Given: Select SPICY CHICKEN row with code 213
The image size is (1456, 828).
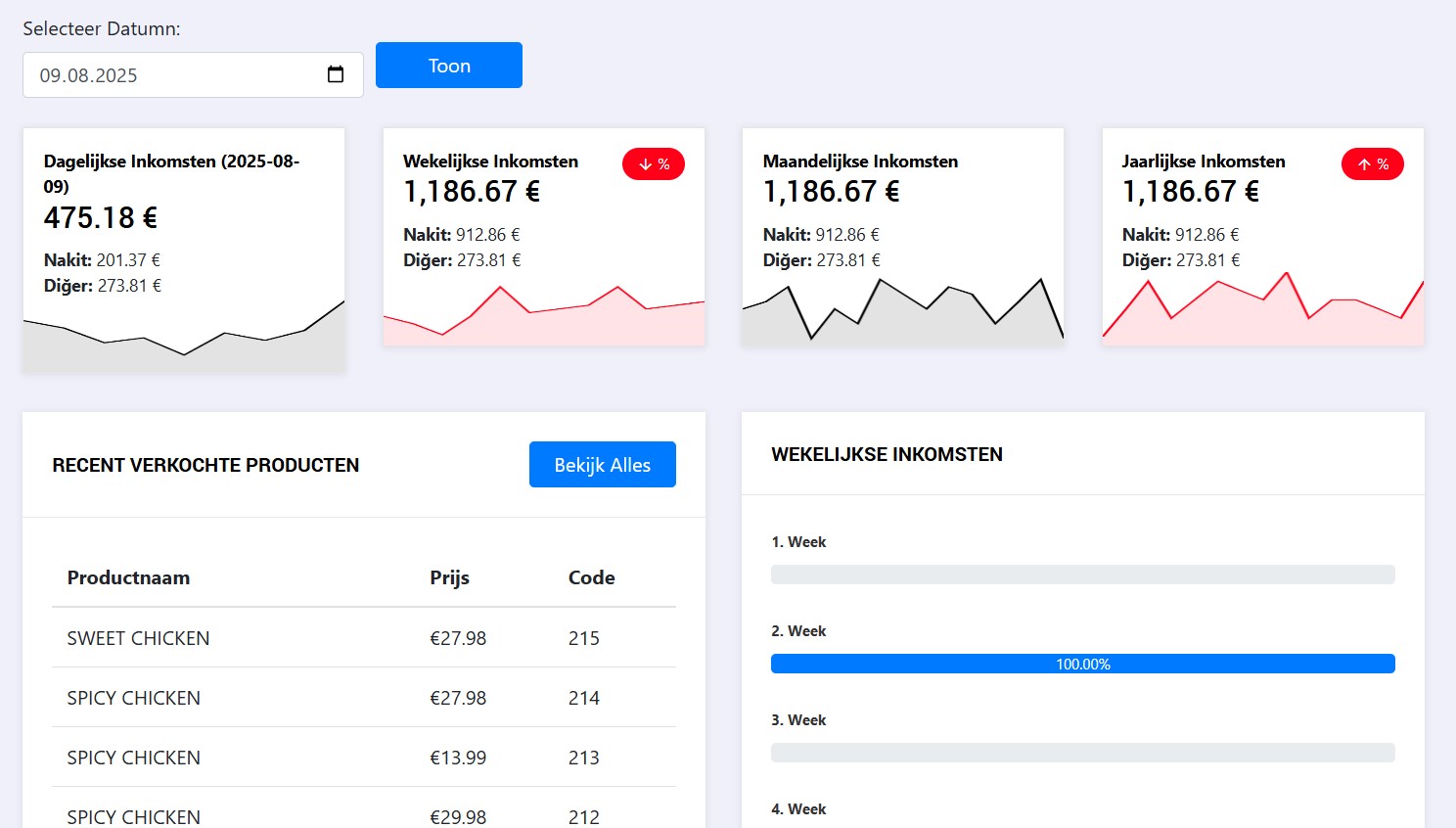Looking at the screenshot, I should (363, 758).
